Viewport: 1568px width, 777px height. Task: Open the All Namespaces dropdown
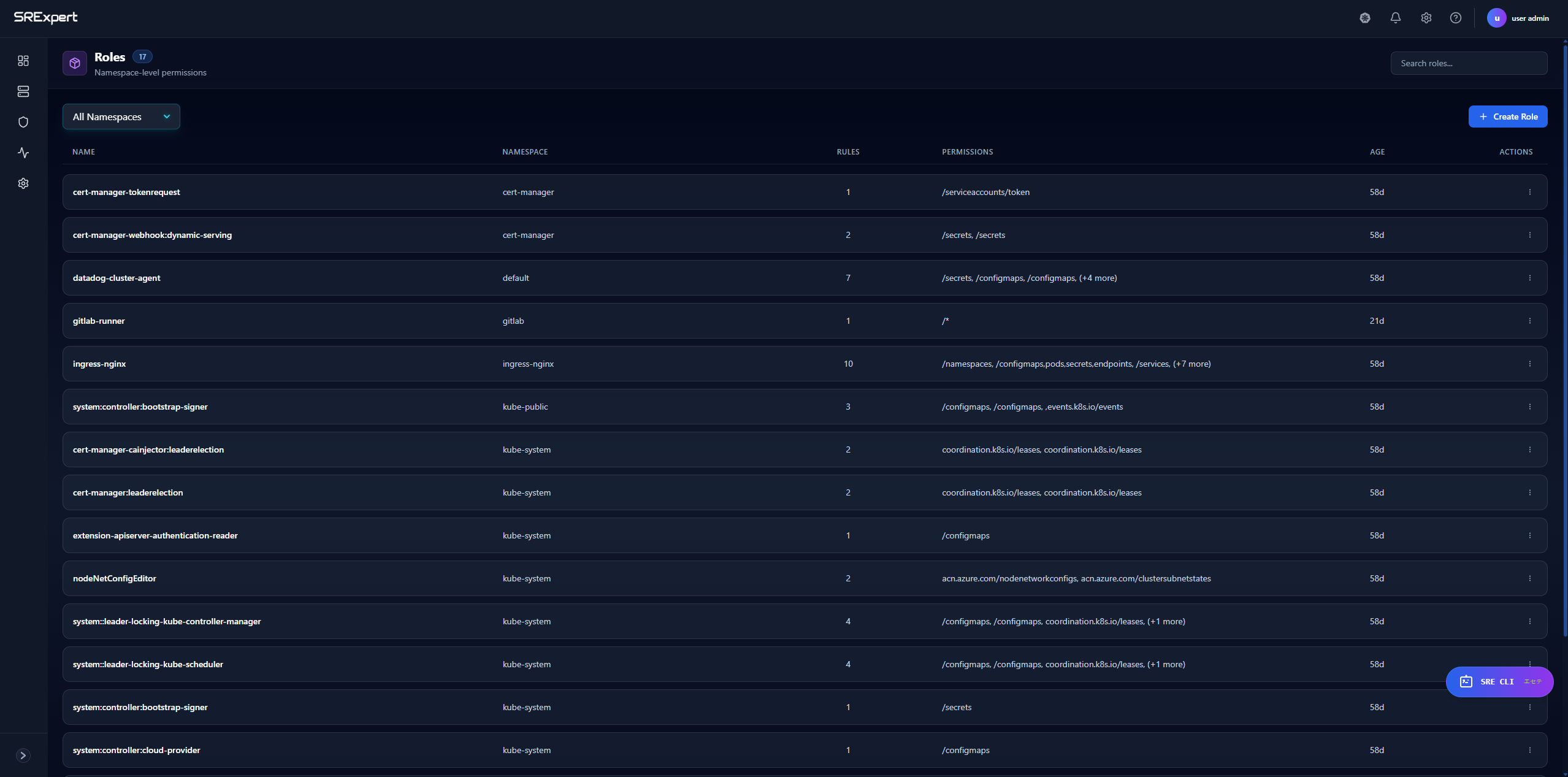(121, 117)
